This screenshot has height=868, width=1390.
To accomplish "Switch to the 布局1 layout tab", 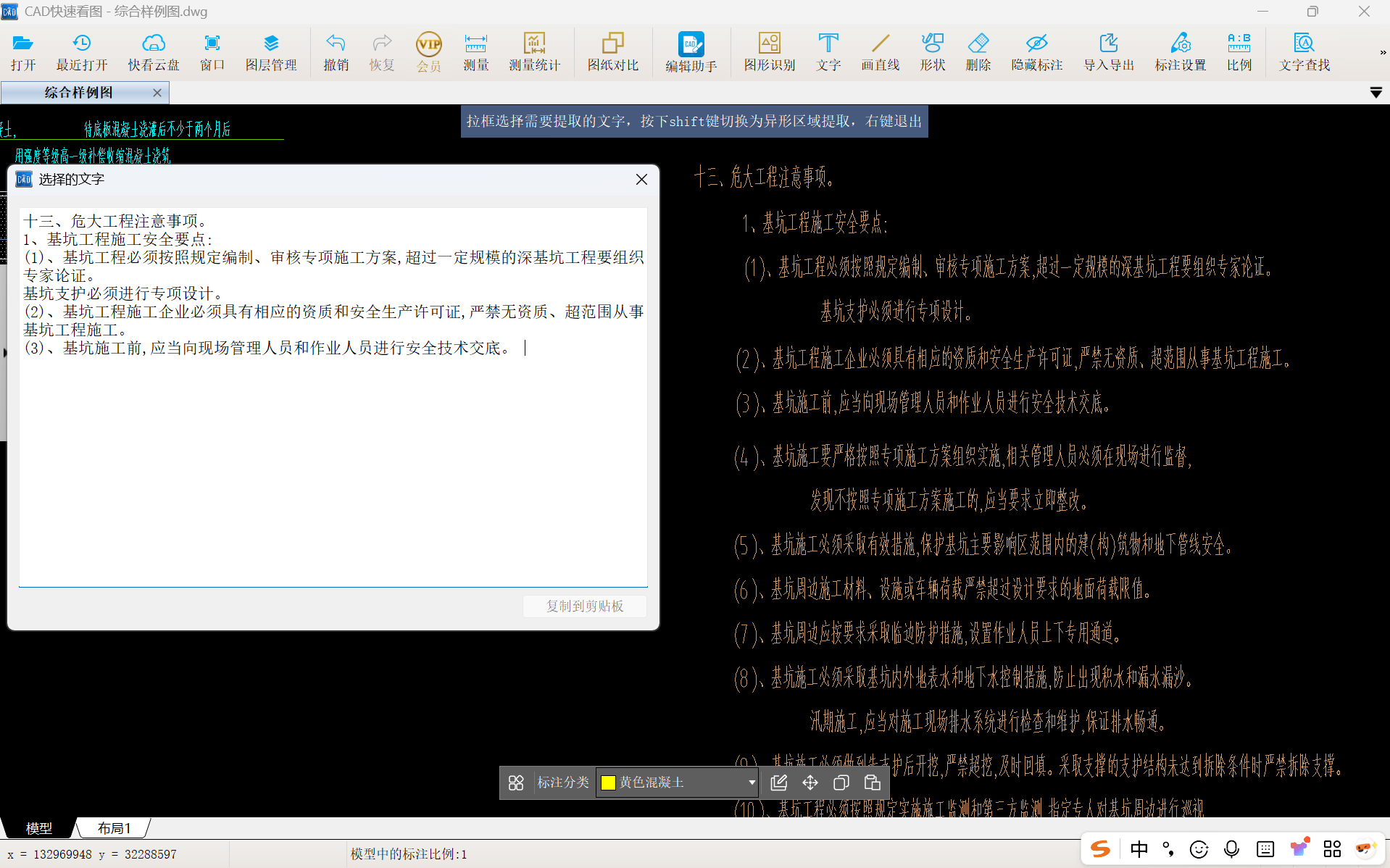I will click(114, 827).
